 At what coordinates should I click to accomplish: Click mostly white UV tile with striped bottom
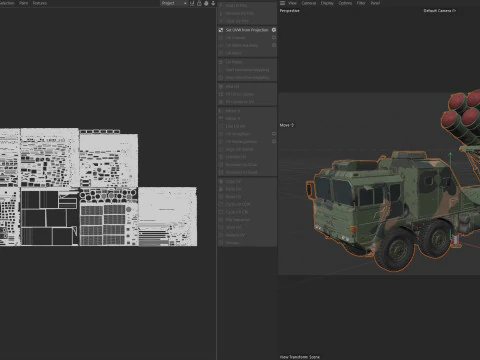click(168, 217)
